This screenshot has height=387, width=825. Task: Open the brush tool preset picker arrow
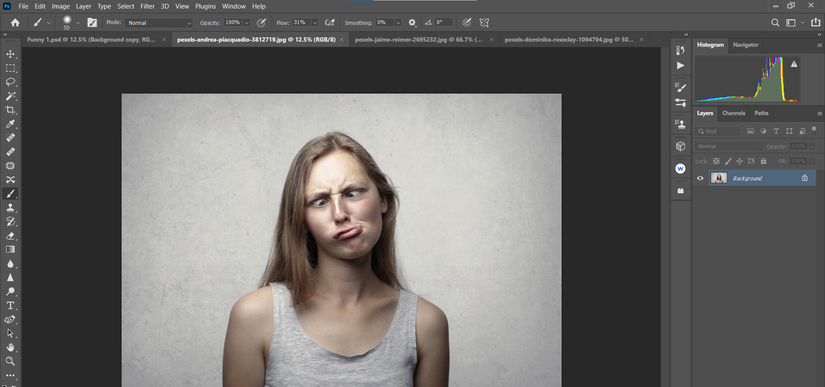[x=49, y=23]
